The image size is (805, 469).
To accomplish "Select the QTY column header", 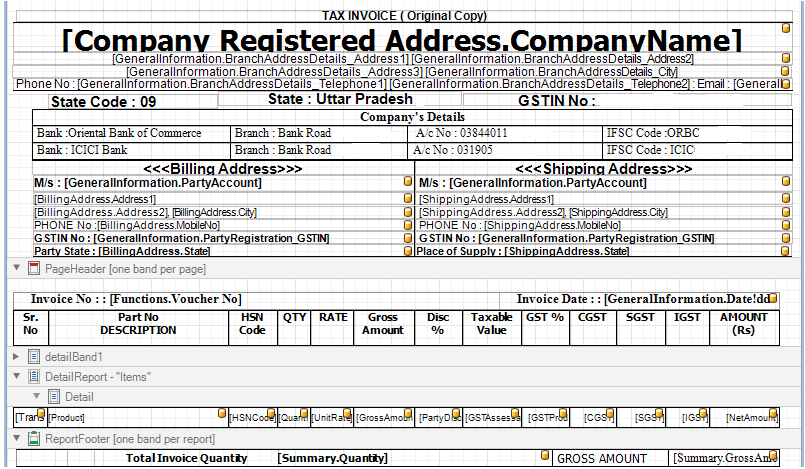I will pyautogui.click(x=294, y=326).
